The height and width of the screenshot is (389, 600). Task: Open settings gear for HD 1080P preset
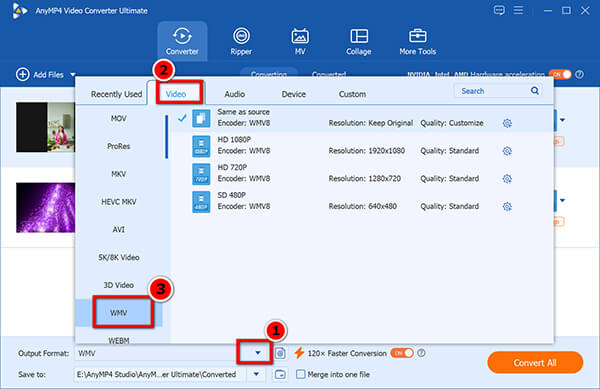click(x=507, y=151)
